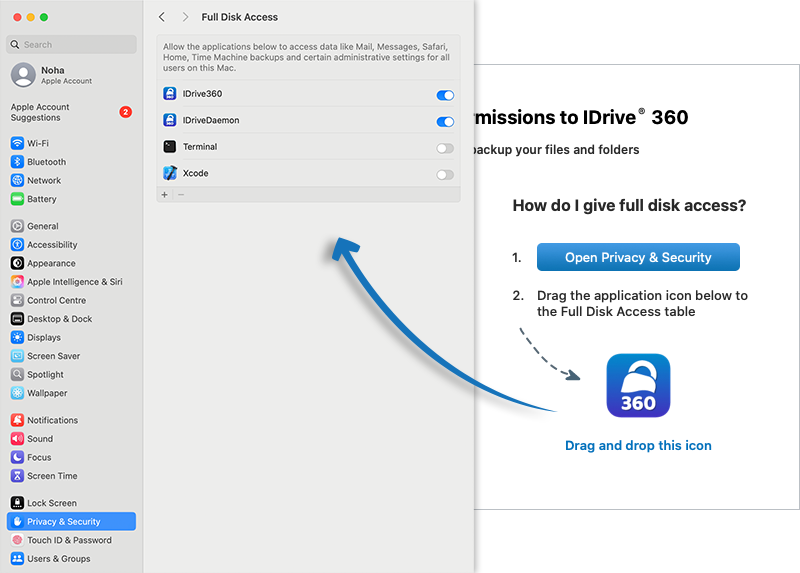Select the Accessibility icon

[17, 244]
